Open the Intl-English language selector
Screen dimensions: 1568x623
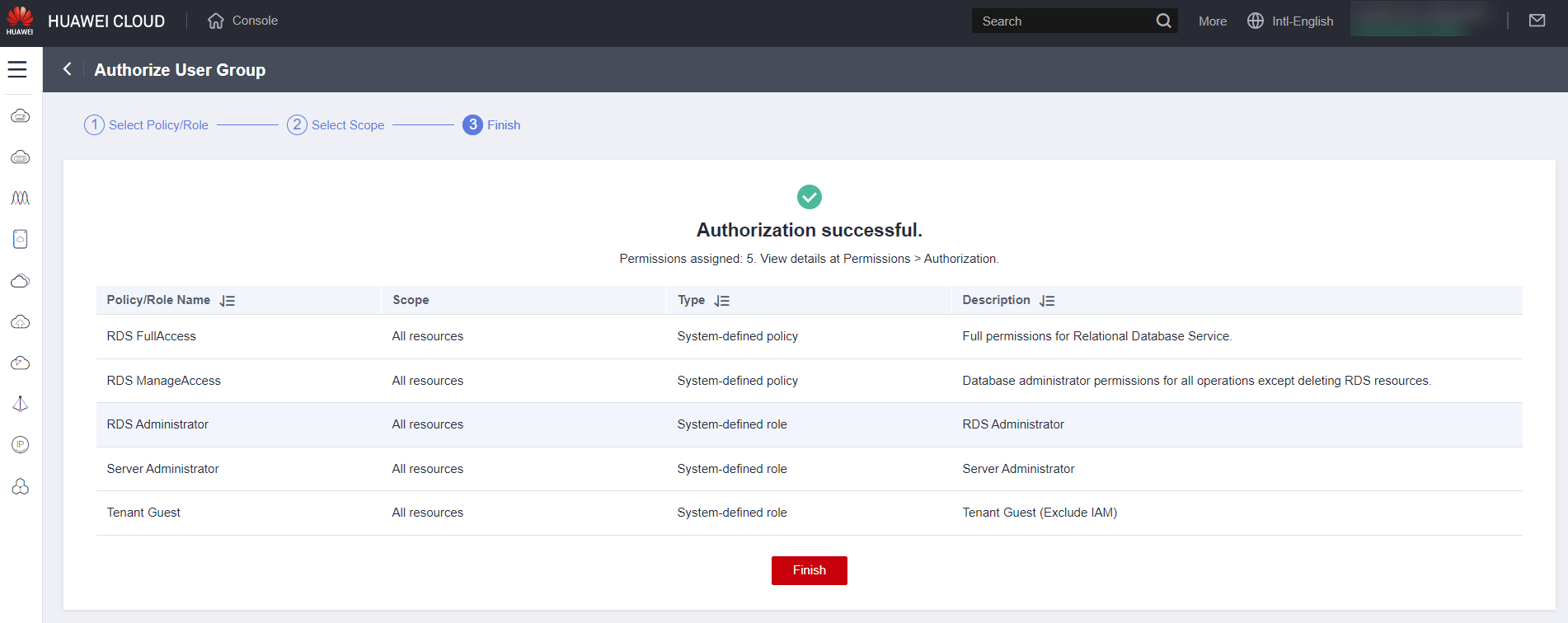click(x=1290, y=21)
